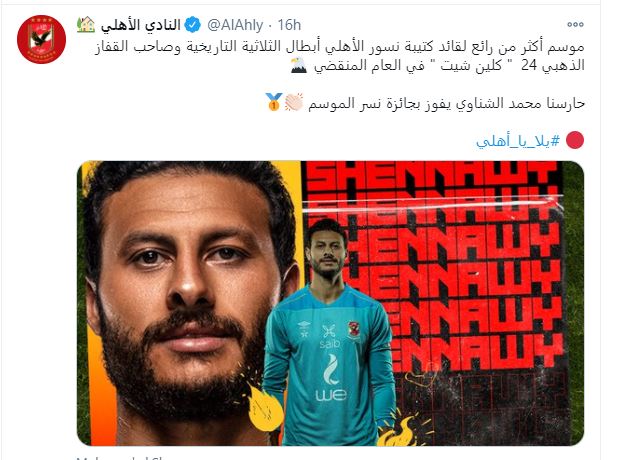Viewport: 619px width, 460px height.
Task: Open the Al Ahly red eagle profile avatar
Action: click(41, 39)
